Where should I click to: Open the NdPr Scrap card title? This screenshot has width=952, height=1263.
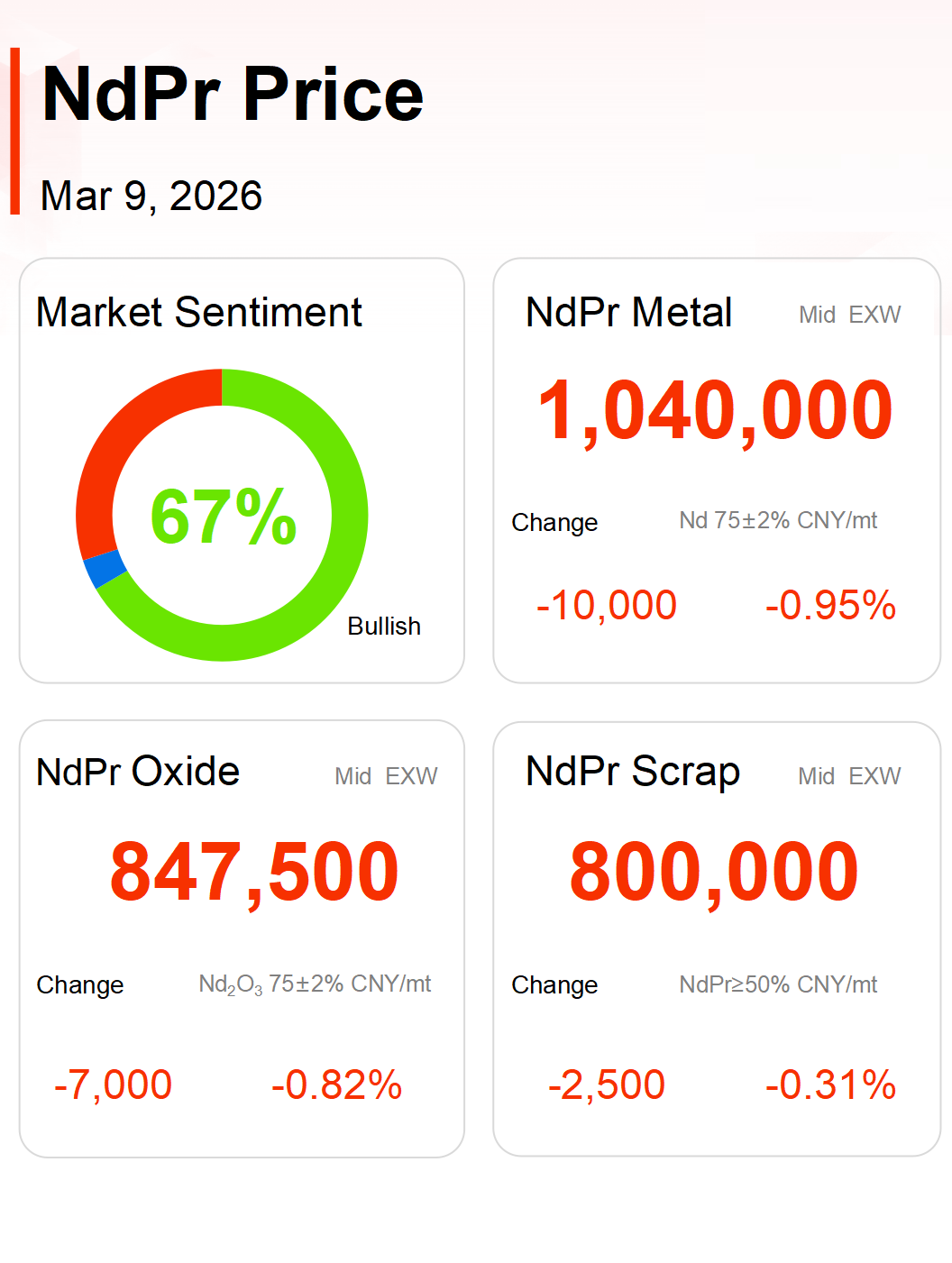pyautogui.click(x=633, y=772)
